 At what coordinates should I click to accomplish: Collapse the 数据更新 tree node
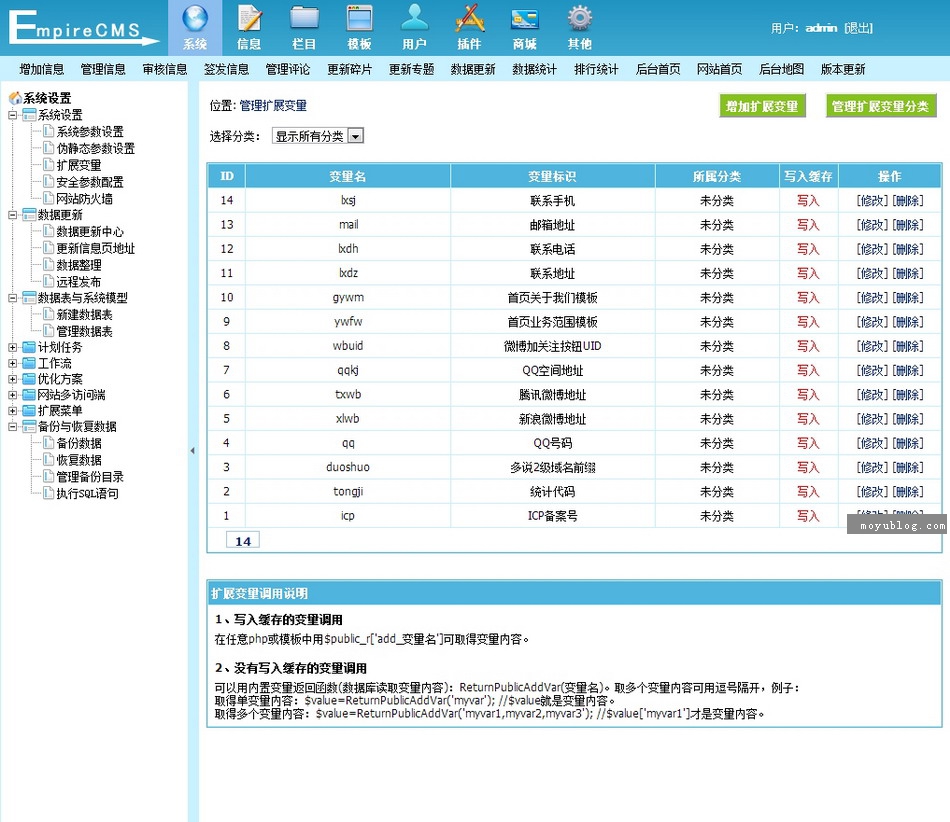(x=13, y=214)
